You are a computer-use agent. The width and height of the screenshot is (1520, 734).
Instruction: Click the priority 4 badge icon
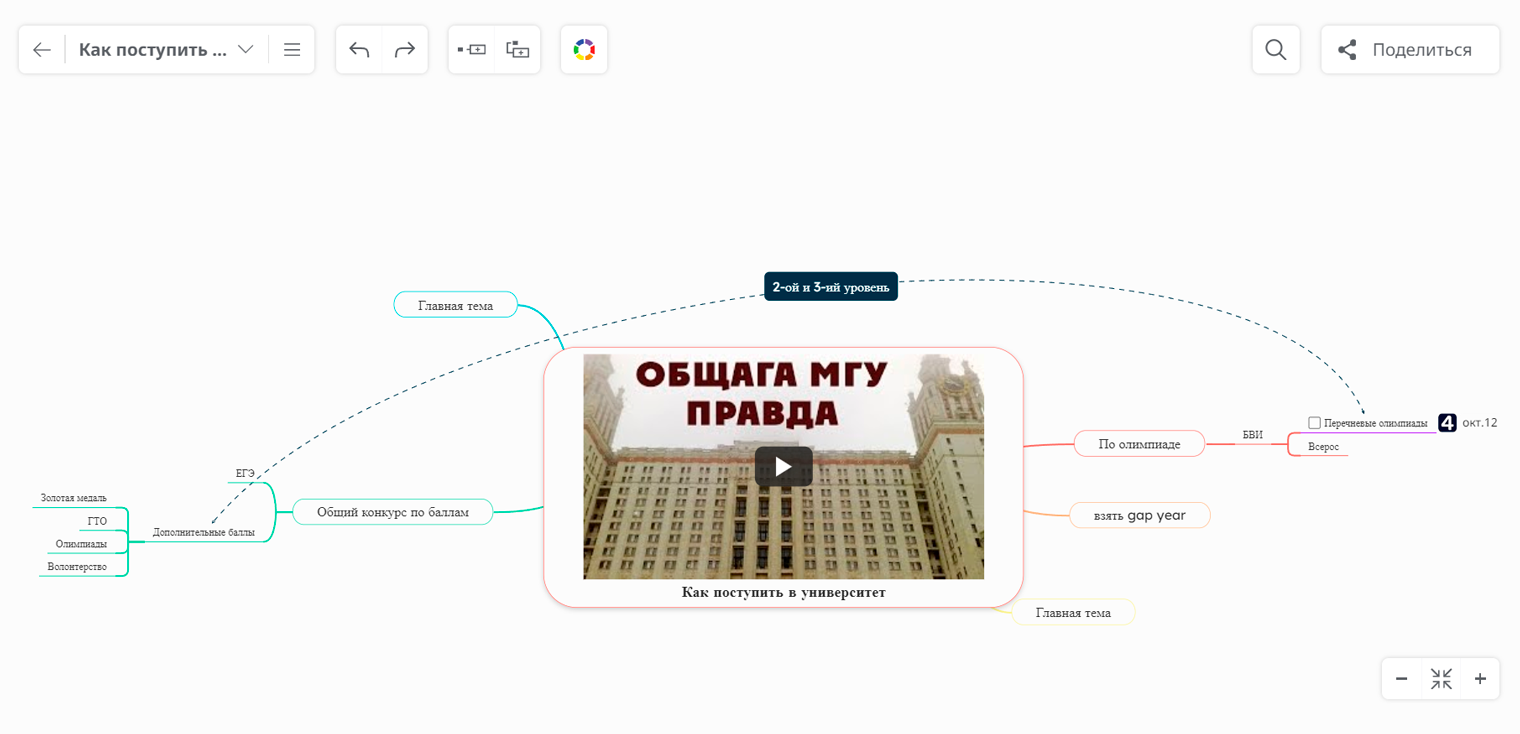point(1447,423)
